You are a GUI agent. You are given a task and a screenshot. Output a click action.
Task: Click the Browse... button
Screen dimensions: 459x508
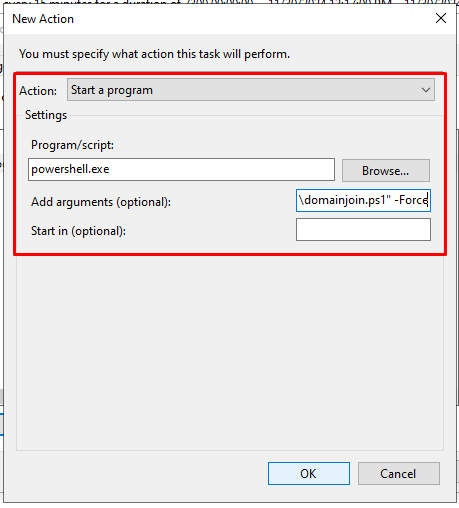(x=386, y=170)
